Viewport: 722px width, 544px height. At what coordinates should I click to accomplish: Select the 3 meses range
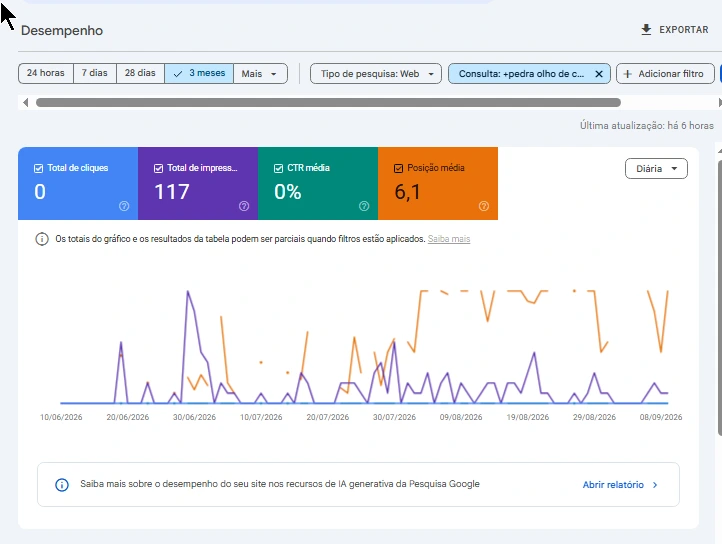(x=199, y=73)
